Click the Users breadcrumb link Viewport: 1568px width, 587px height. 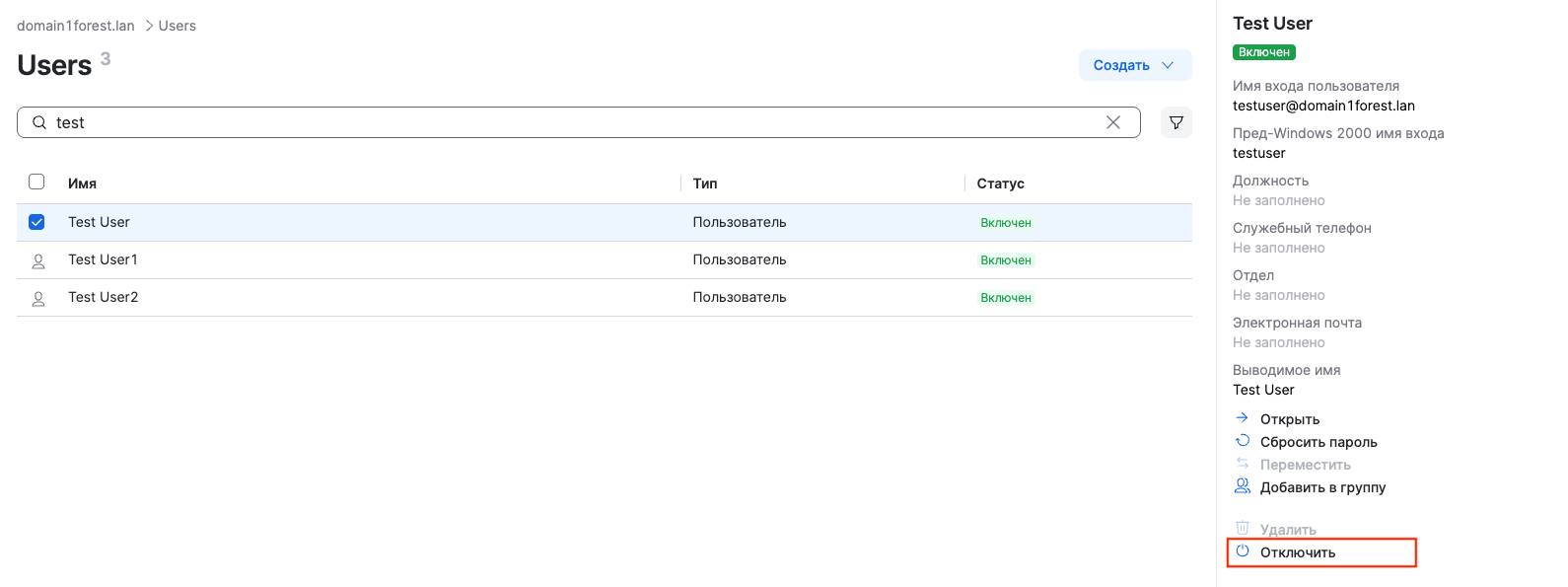177,26
